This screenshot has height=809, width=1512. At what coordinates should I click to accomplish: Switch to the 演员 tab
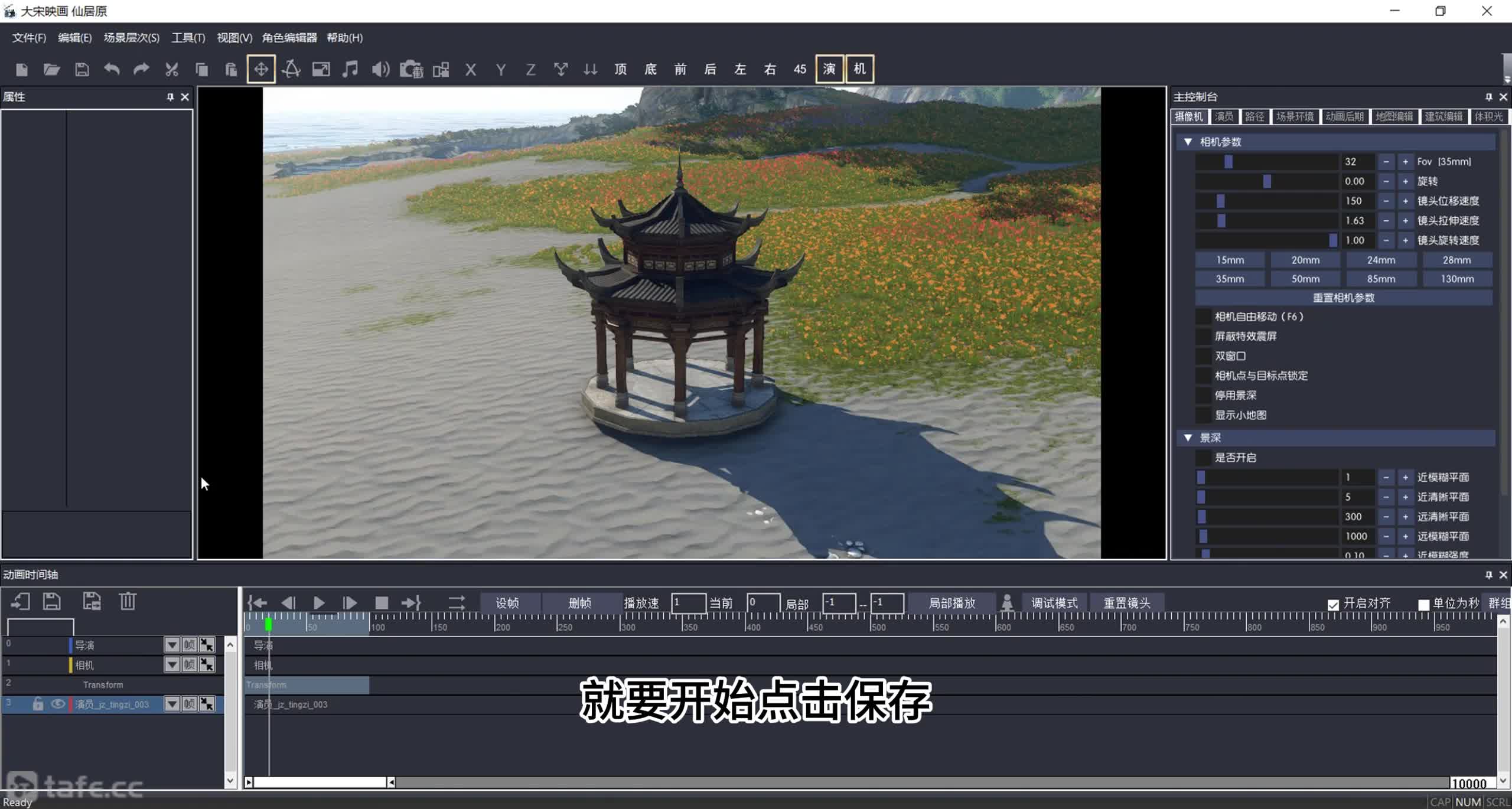pos(1224,116)
